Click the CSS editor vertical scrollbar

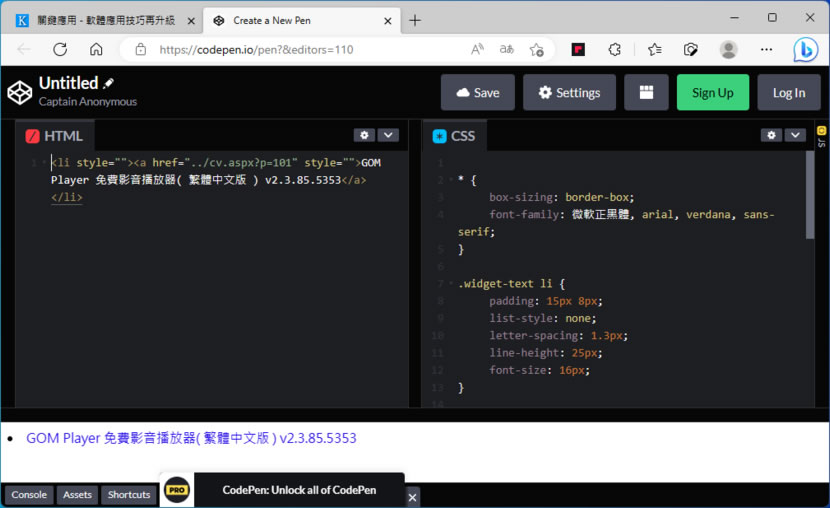pyautogui.click(x=809, y=195)
